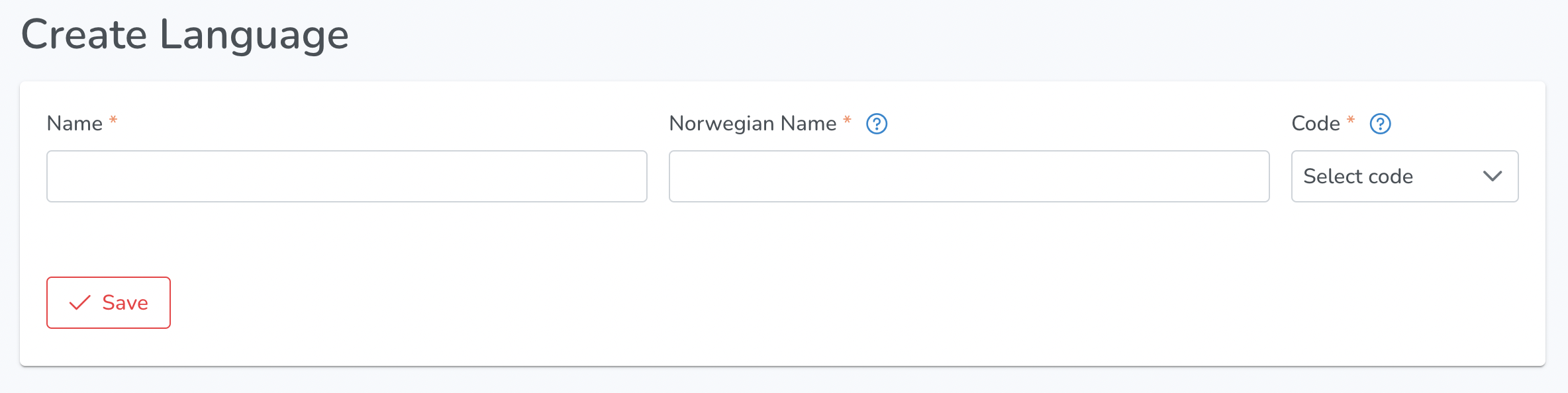
Task: Click the required asterisk beside Norwegian Name
Action: coord(847,120)
